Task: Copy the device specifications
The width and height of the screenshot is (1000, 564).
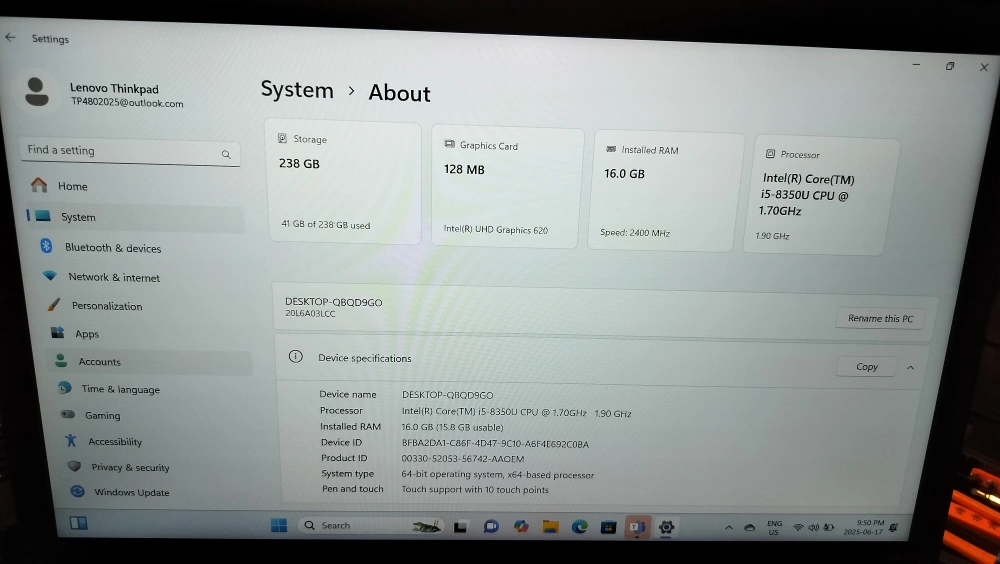Action: (867, 367)
